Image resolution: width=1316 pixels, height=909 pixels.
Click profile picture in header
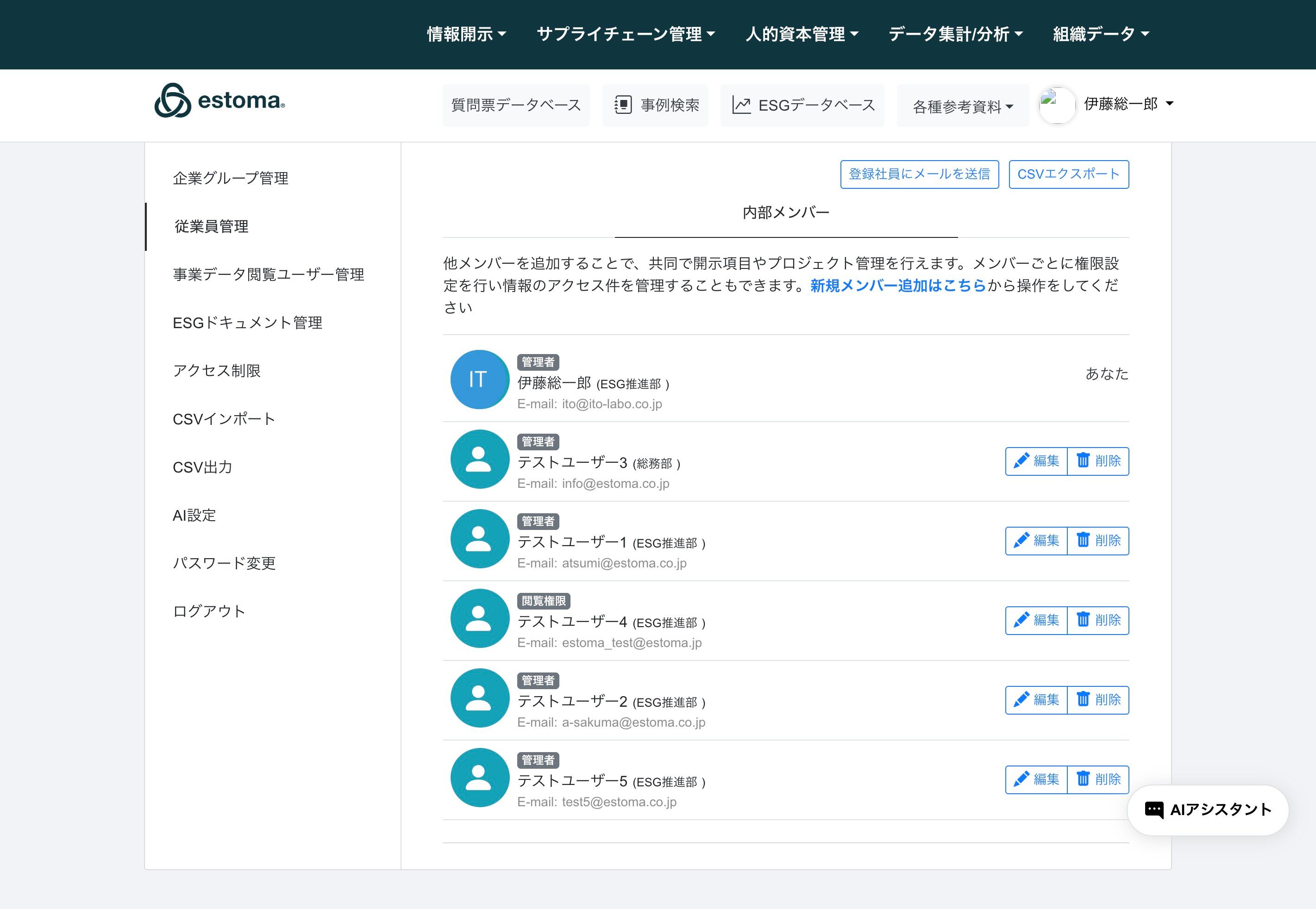coord(1057,106)
